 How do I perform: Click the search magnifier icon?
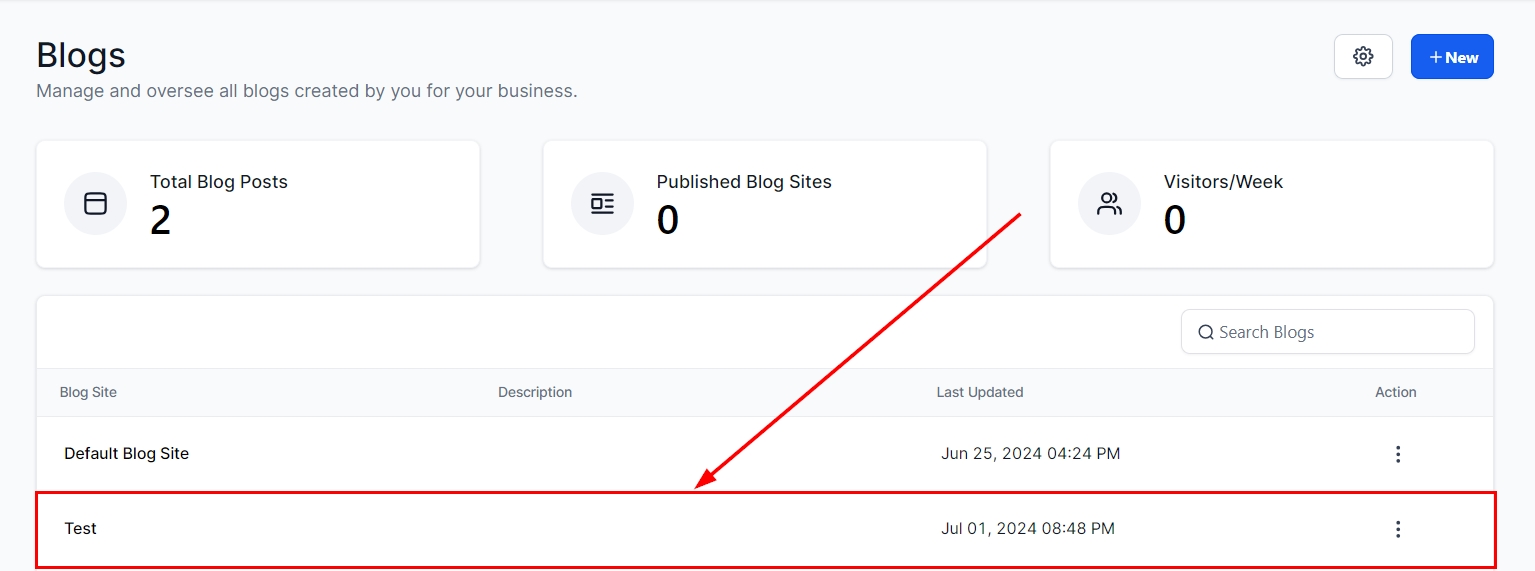(1206, 332)
